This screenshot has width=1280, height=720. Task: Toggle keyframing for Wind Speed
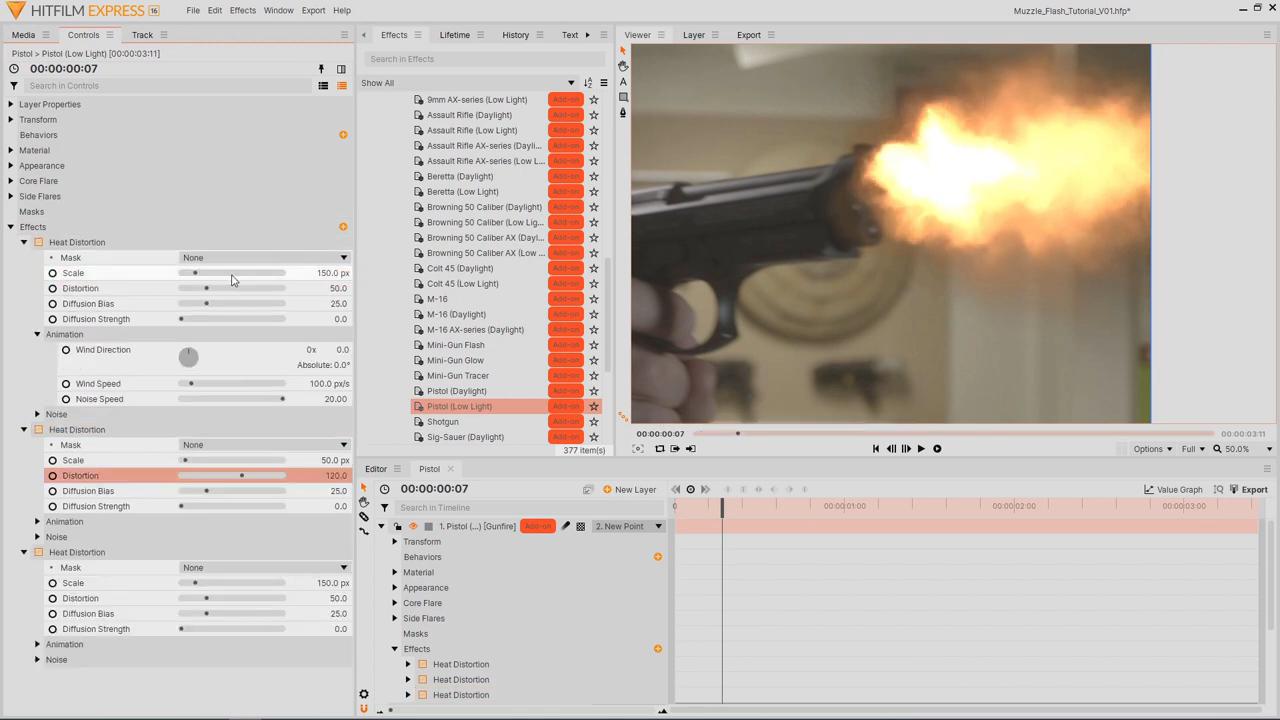[x=66, y=384]
